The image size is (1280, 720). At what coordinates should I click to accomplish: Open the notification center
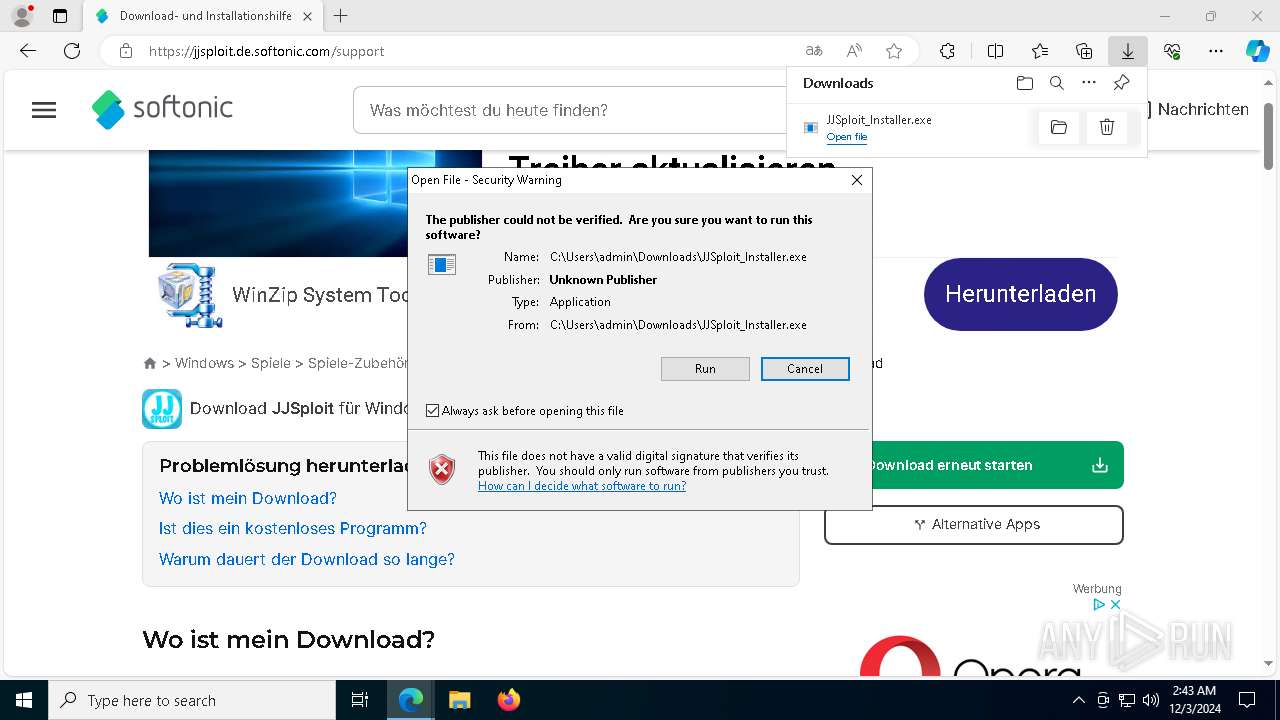click(x=1247, y=700)
